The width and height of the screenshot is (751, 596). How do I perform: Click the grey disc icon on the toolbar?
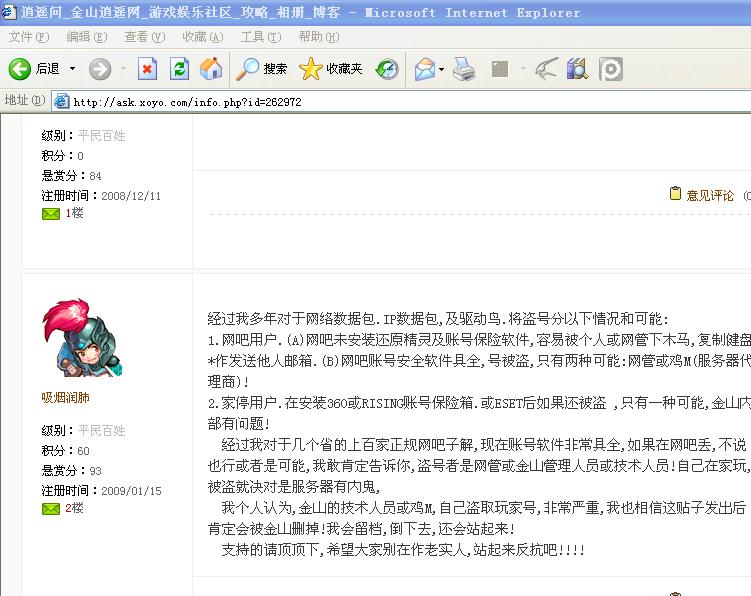(x=611, y=69)
